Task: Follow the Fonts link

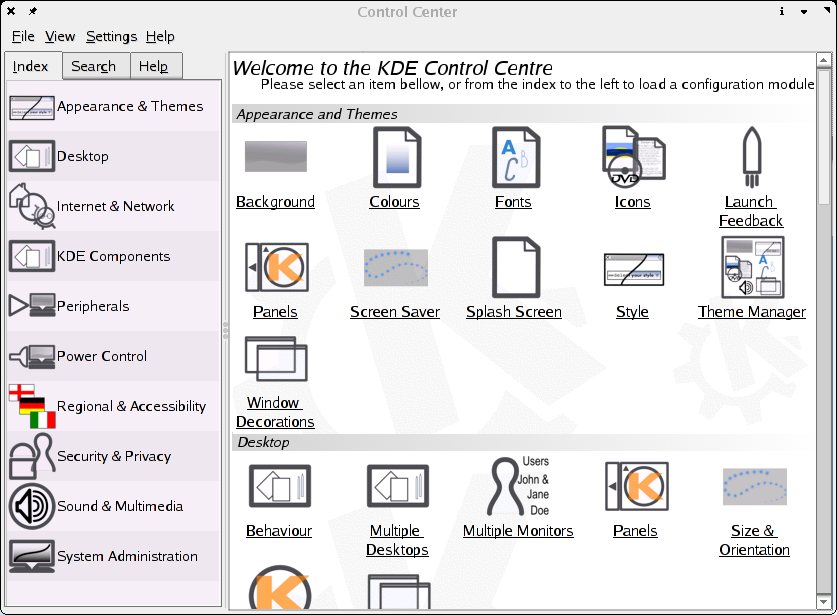Action: [513, 202]
